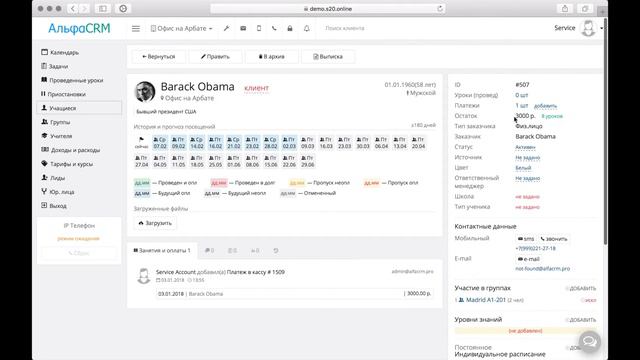Open the Madrid A1-201 group link

(486, 300)
